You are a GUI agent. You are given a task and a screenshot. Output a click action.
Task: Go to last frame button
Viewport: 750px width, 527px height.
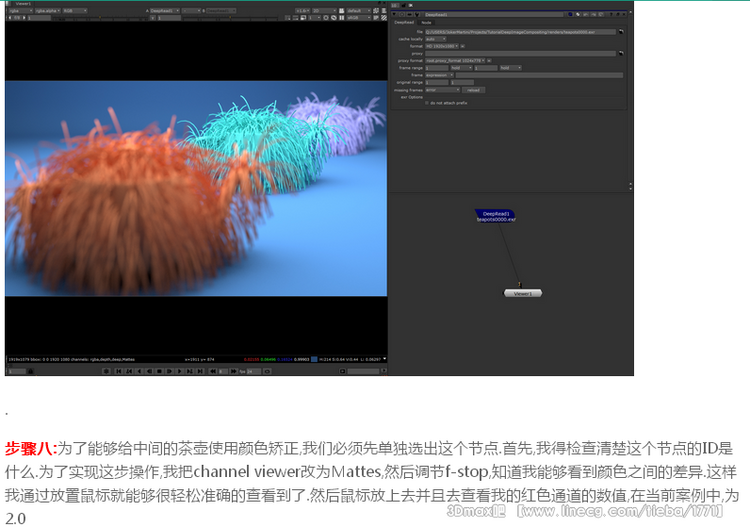[200, 371]
